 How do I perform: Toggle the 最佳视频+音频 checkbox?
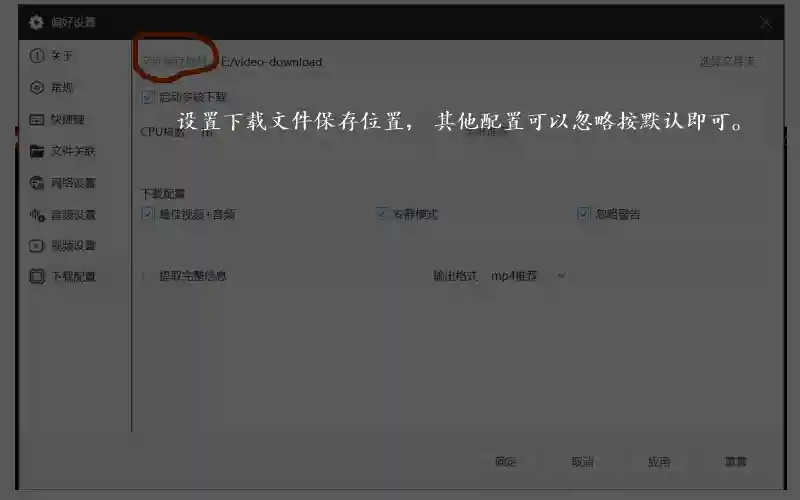click(x=147, y=214)
